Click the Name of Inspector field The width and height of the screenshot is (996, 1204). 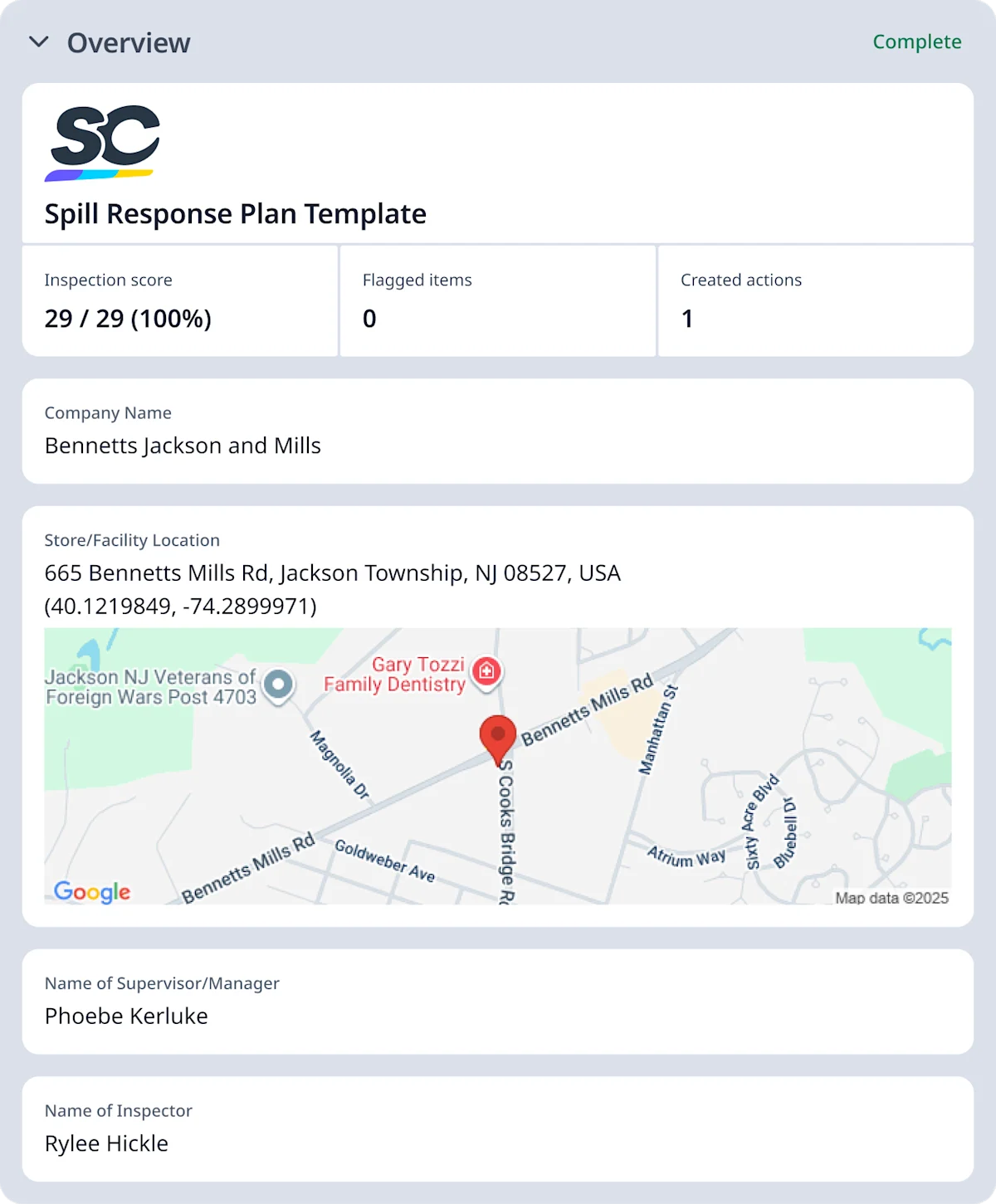coord(497,1128)
